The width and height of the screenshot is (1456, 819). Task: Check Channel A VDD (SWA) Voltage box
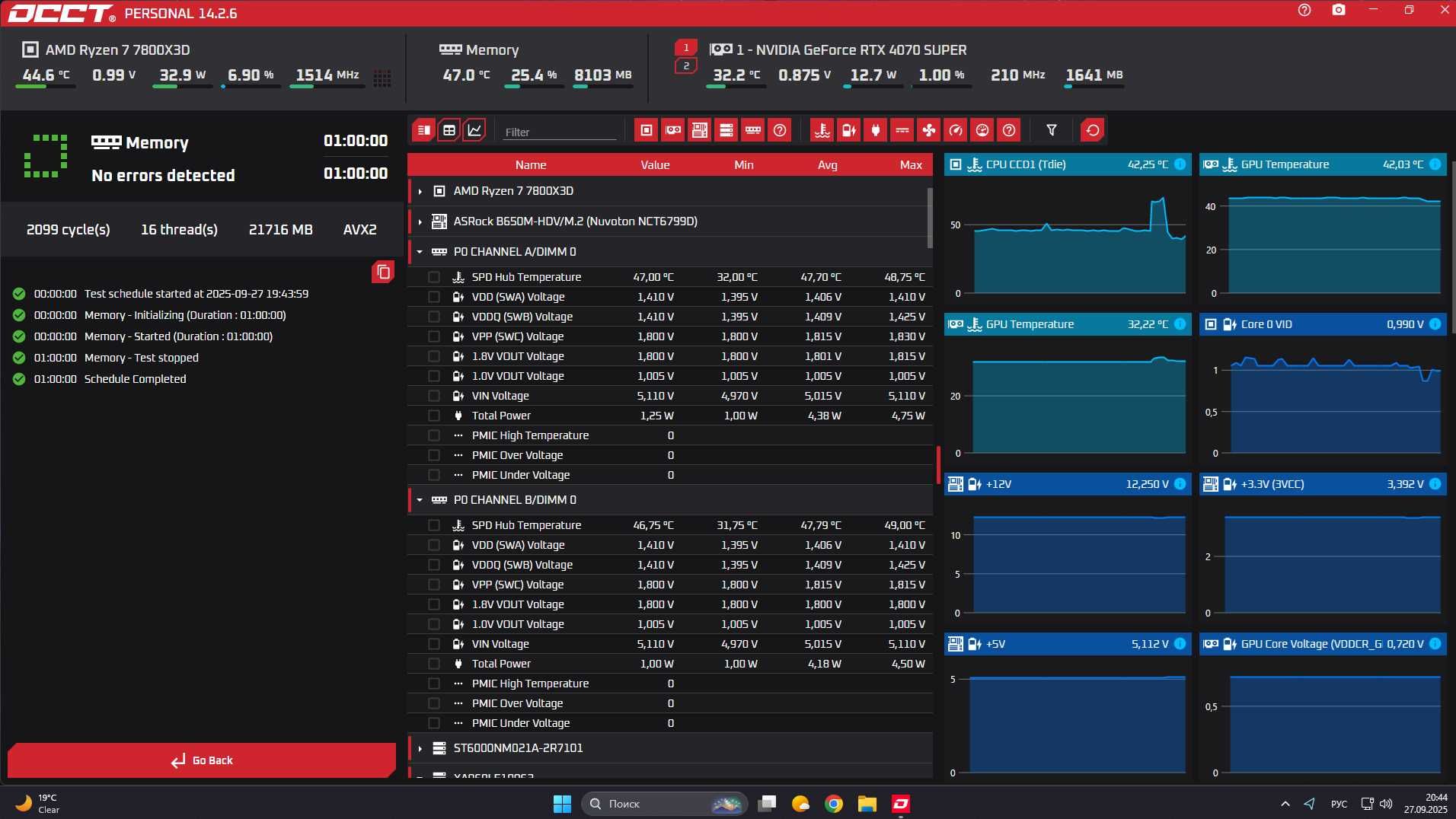tap(434, 297)
